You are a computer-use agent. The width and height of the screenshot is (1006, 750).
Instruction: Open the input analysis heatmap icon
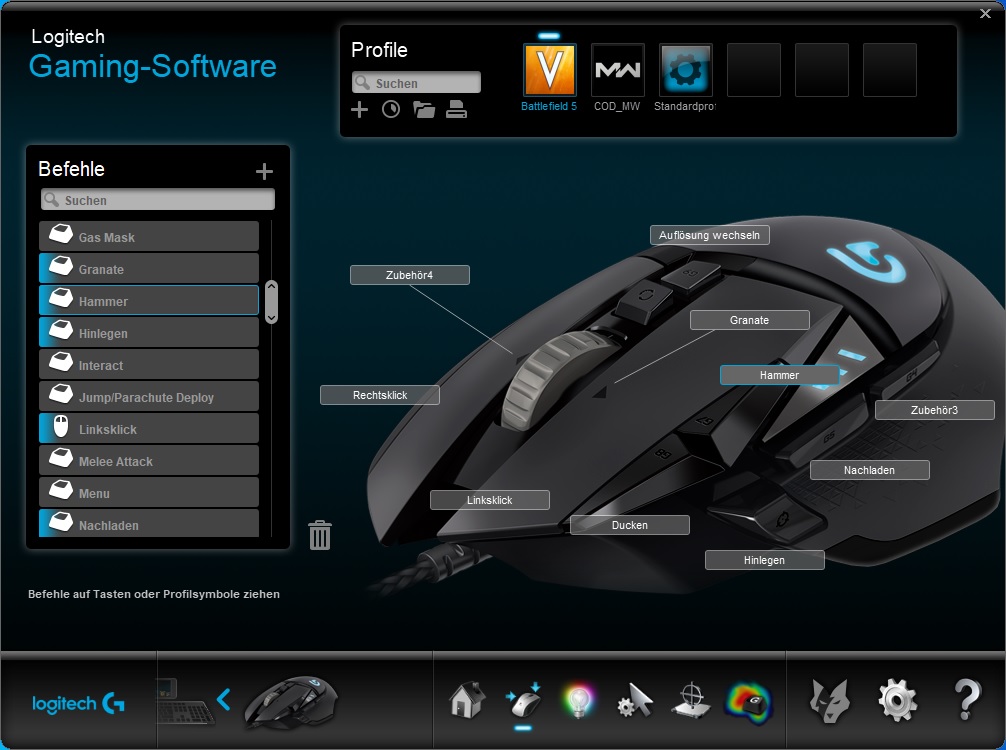(x=748, y=702)
